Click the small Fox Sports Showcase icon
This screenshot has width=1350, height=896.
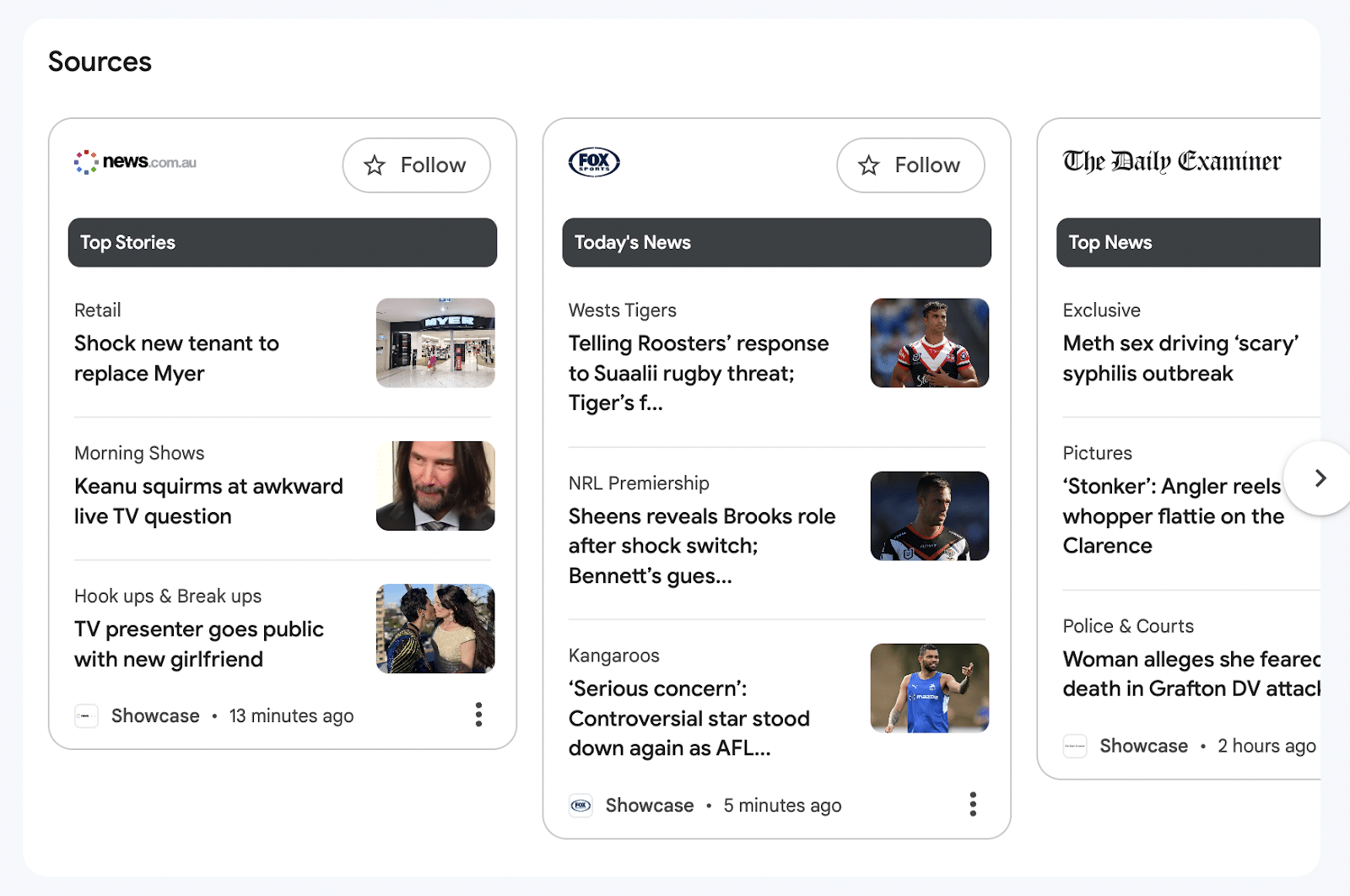click(x=580, y=805)
